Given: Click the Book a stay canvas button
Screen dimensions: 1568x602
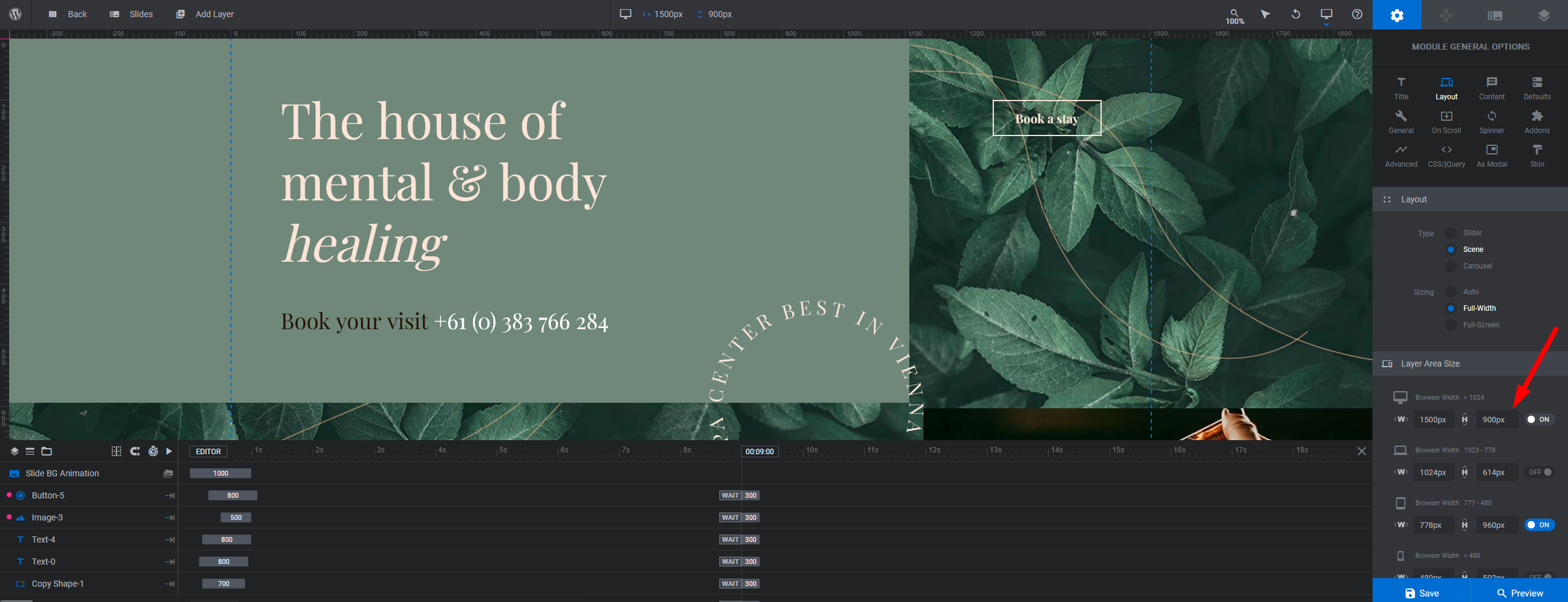Looking at the screenshot, I should point(1047,118).
